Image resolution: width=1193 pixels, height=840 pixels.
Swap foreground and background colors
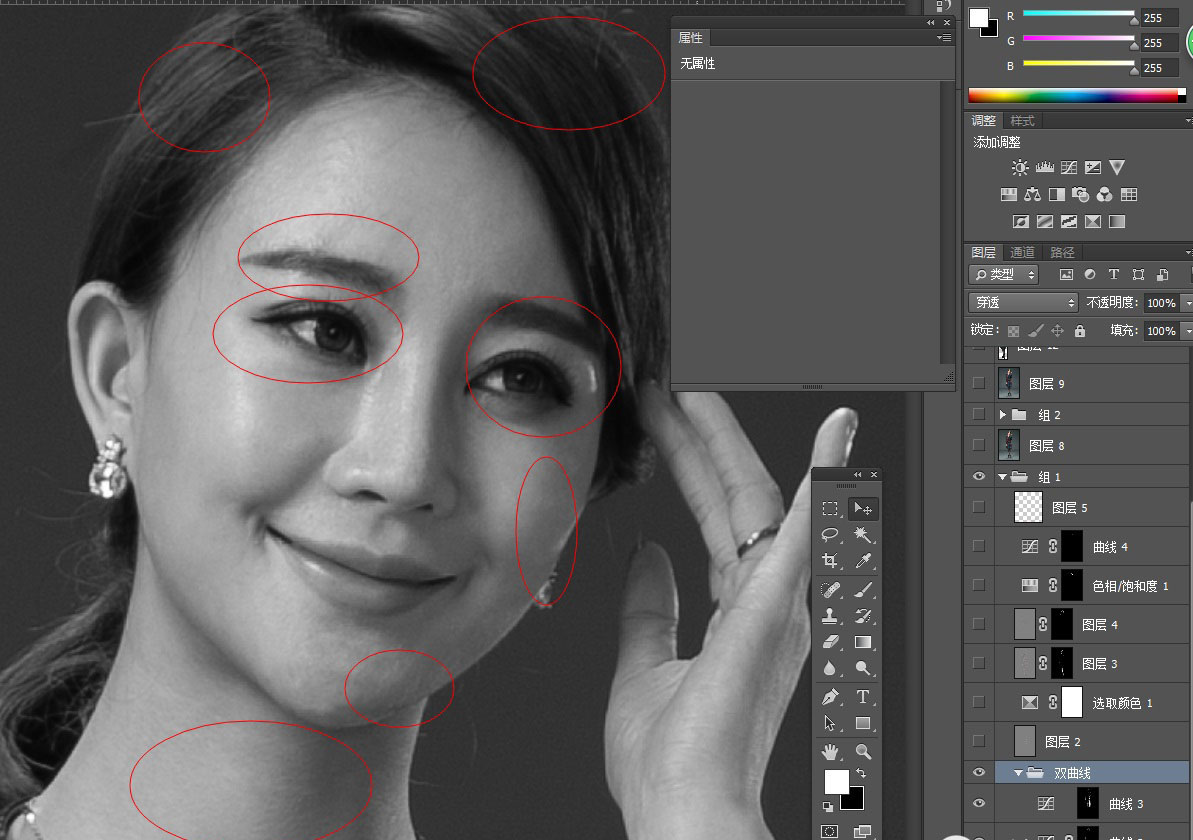coord(861,773)
